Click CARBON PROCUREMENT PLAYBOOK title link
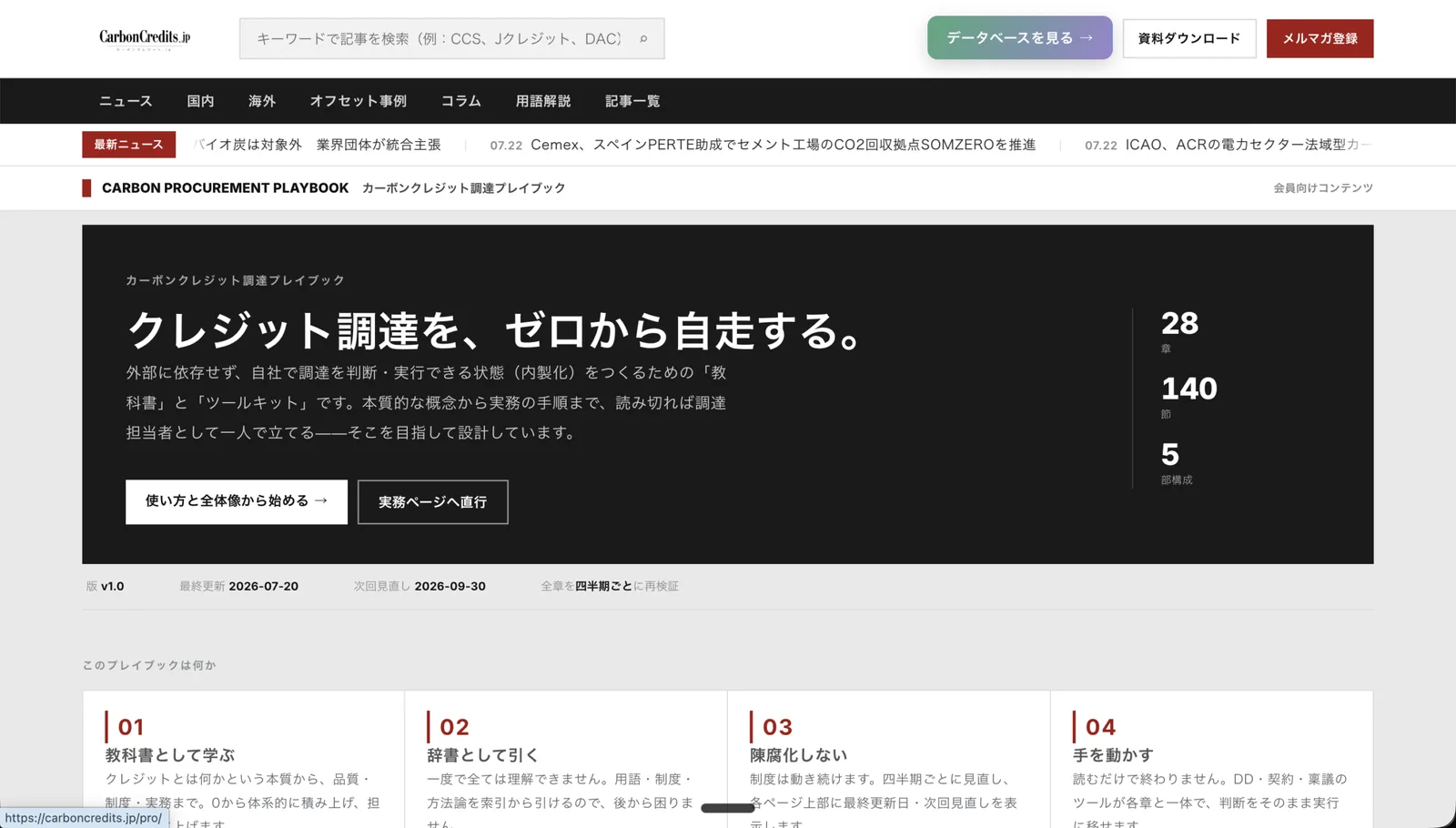1456x828 pixels. pos(225,187)
